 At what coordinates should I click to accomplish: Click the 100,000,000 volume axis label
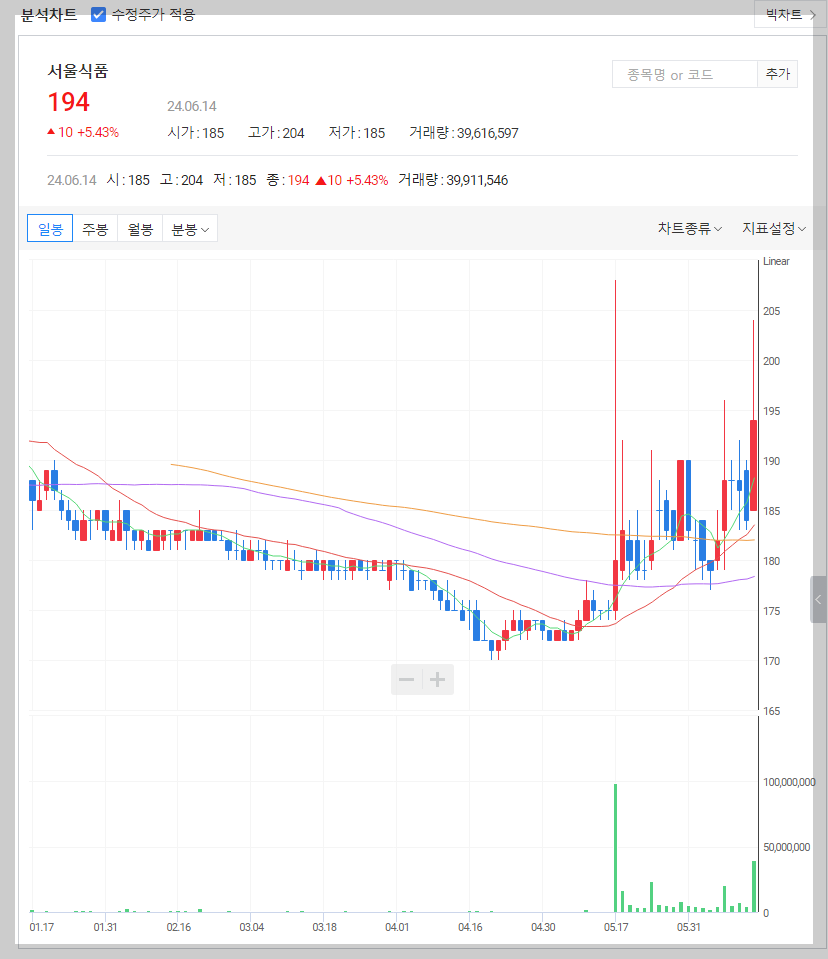tap(789, 782)
